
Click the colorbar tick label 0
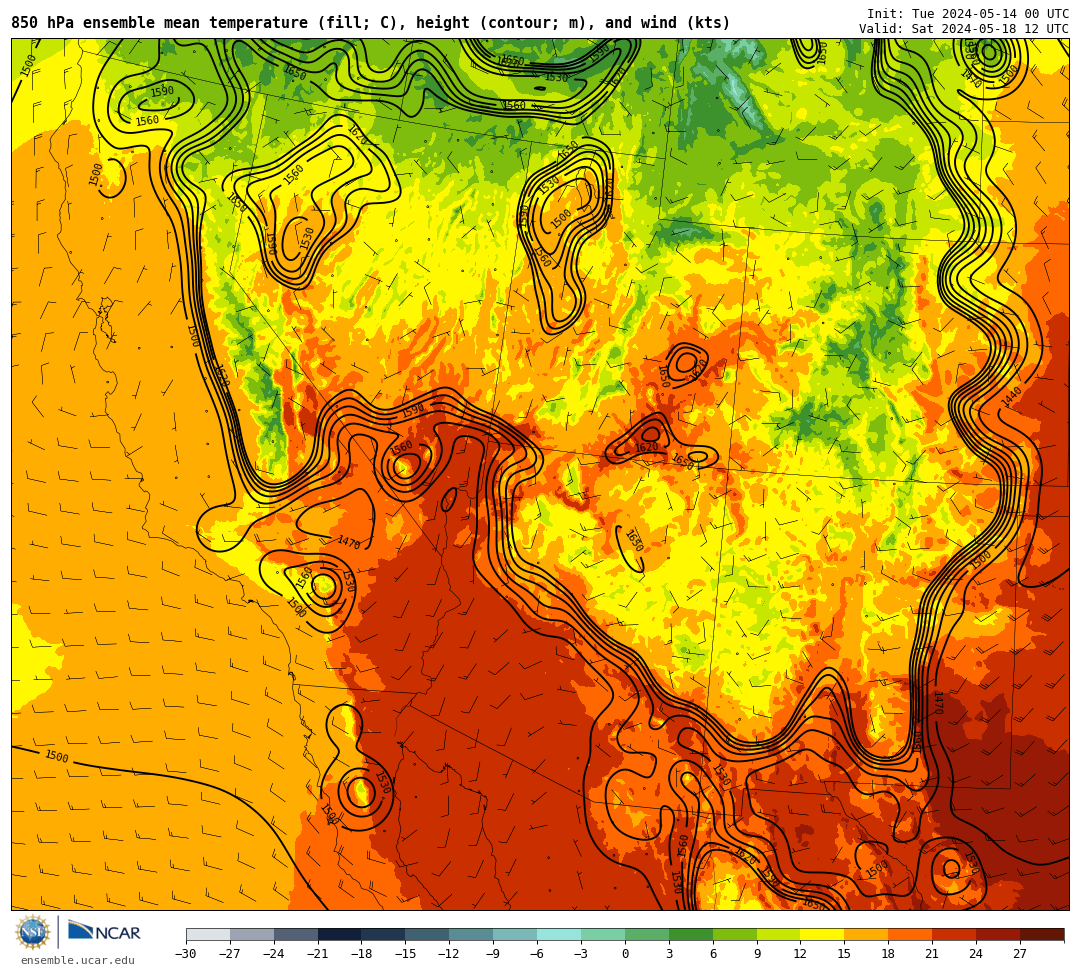[625, 954]
